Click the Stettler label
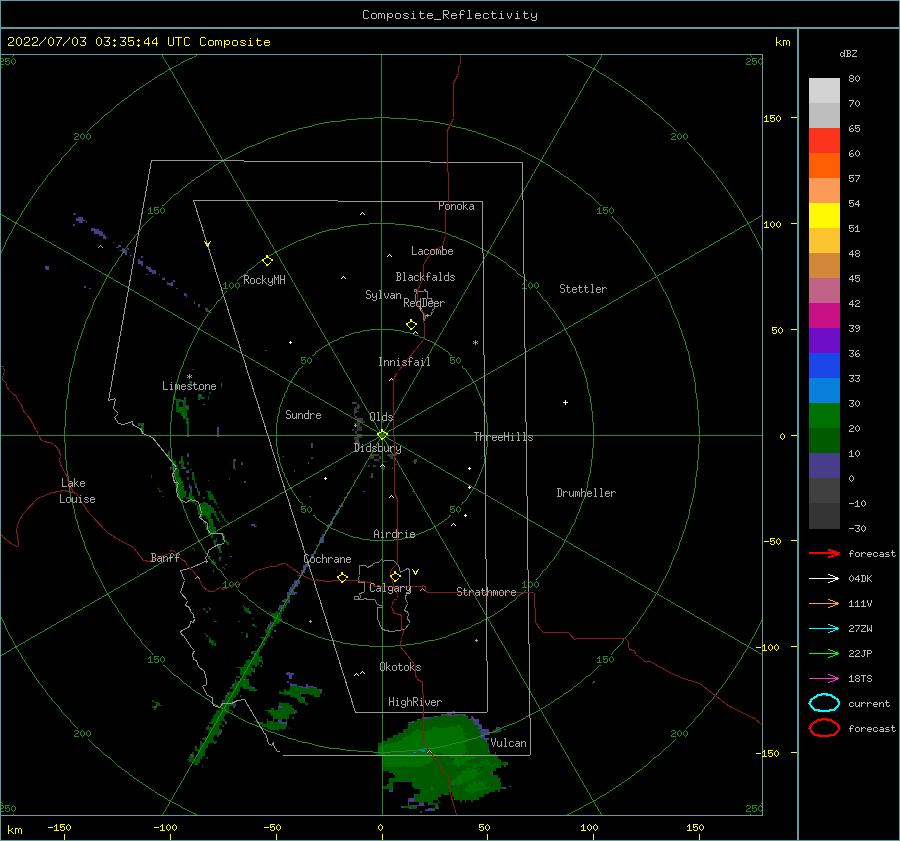The image size is (900, 841). (583, 289)
